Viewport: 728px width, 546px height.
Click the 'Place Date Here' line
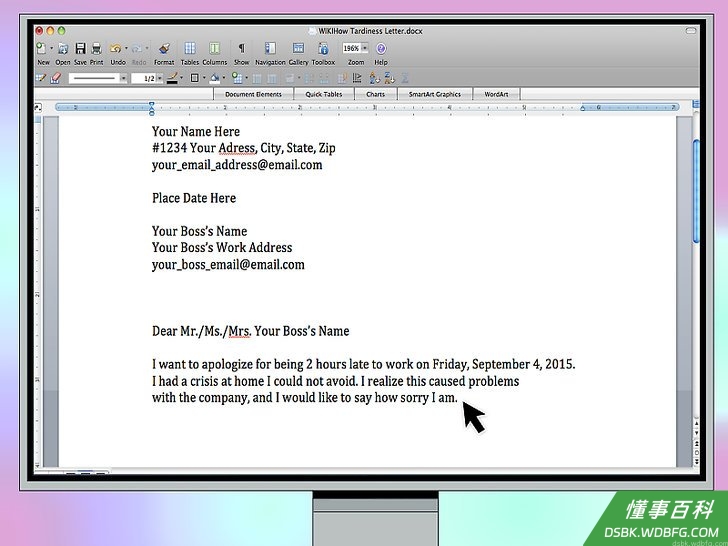pyautogui.click(x=194, y=198)
